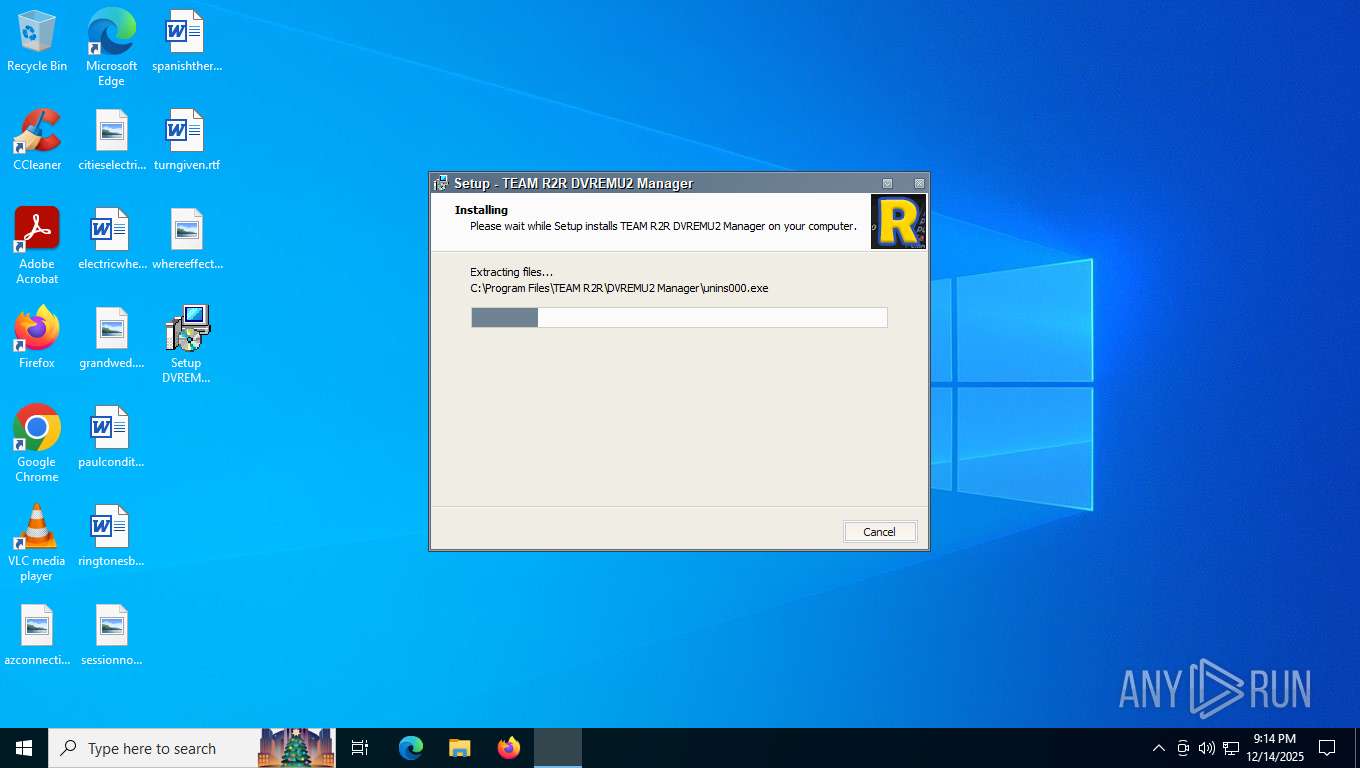
Task: Open the clock and calendar flyout
Action: tap(1274, 748)
